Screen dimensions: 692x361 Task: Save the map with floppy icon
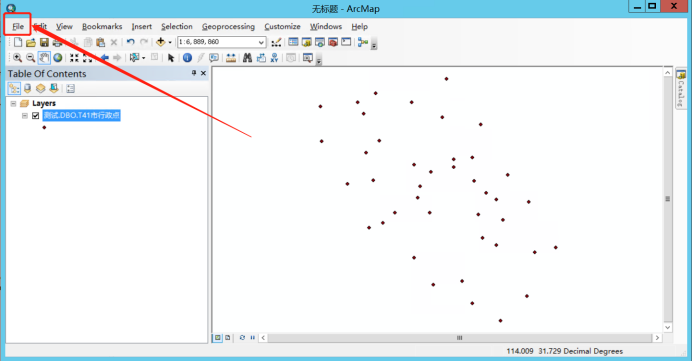click(44, 42)
